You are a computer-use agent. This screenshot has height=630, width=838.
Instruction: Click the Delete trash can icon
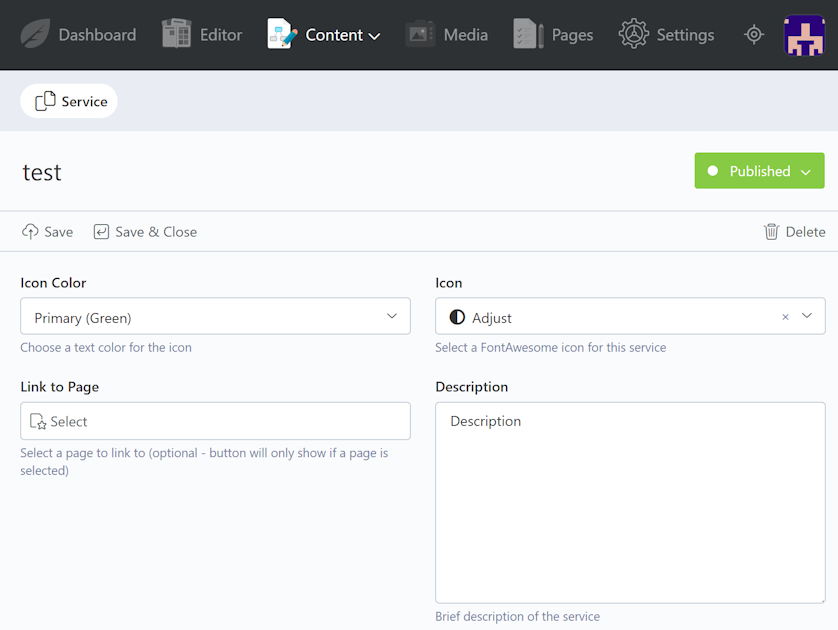tap(771, 232)
